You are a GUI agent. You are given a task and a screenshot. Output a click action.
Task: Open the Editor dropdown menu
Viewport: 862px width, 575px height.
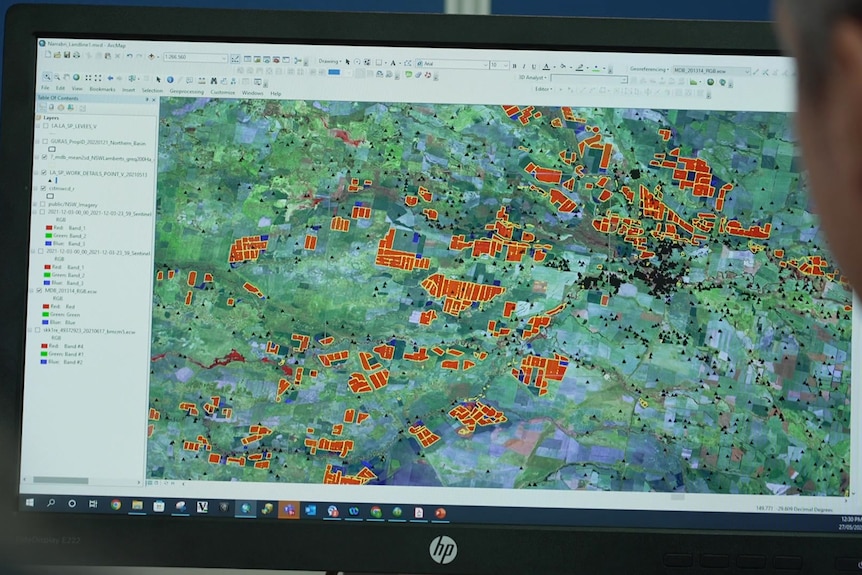click(x=544, y=89)
